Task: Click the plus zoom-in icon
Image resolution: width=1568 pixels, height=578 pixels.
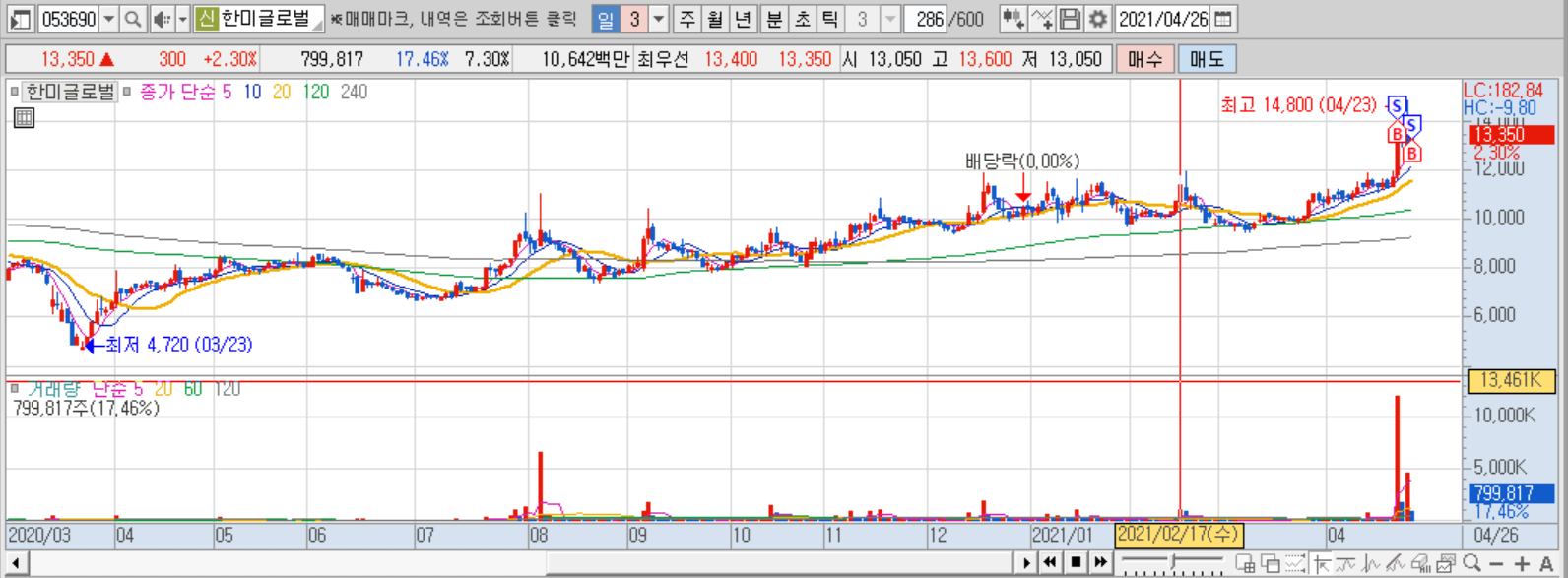Action: (1522, 564)
